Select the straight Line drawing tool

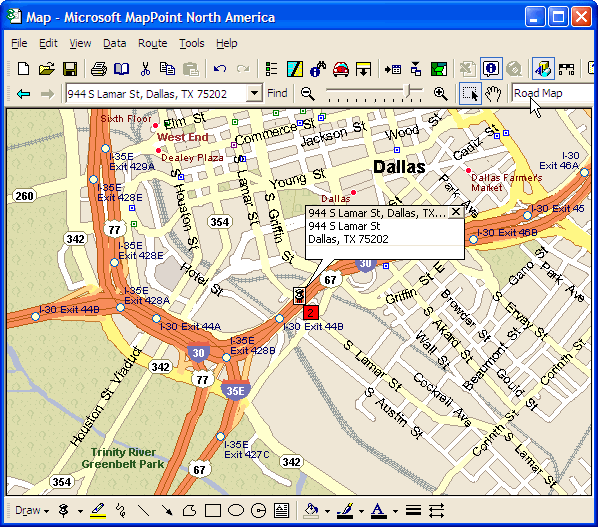(x=143, y=511)
